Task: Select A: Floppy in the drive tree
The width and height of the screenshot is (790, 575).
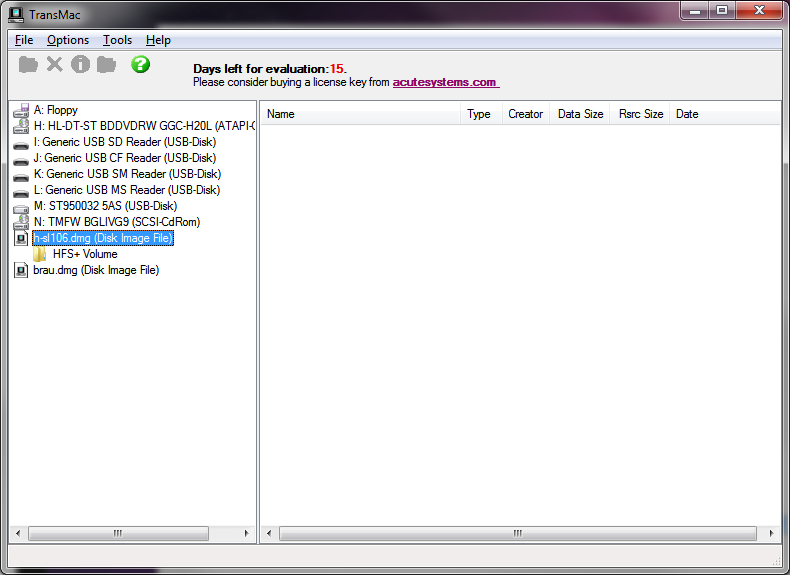Action: (x=55, y=110)
